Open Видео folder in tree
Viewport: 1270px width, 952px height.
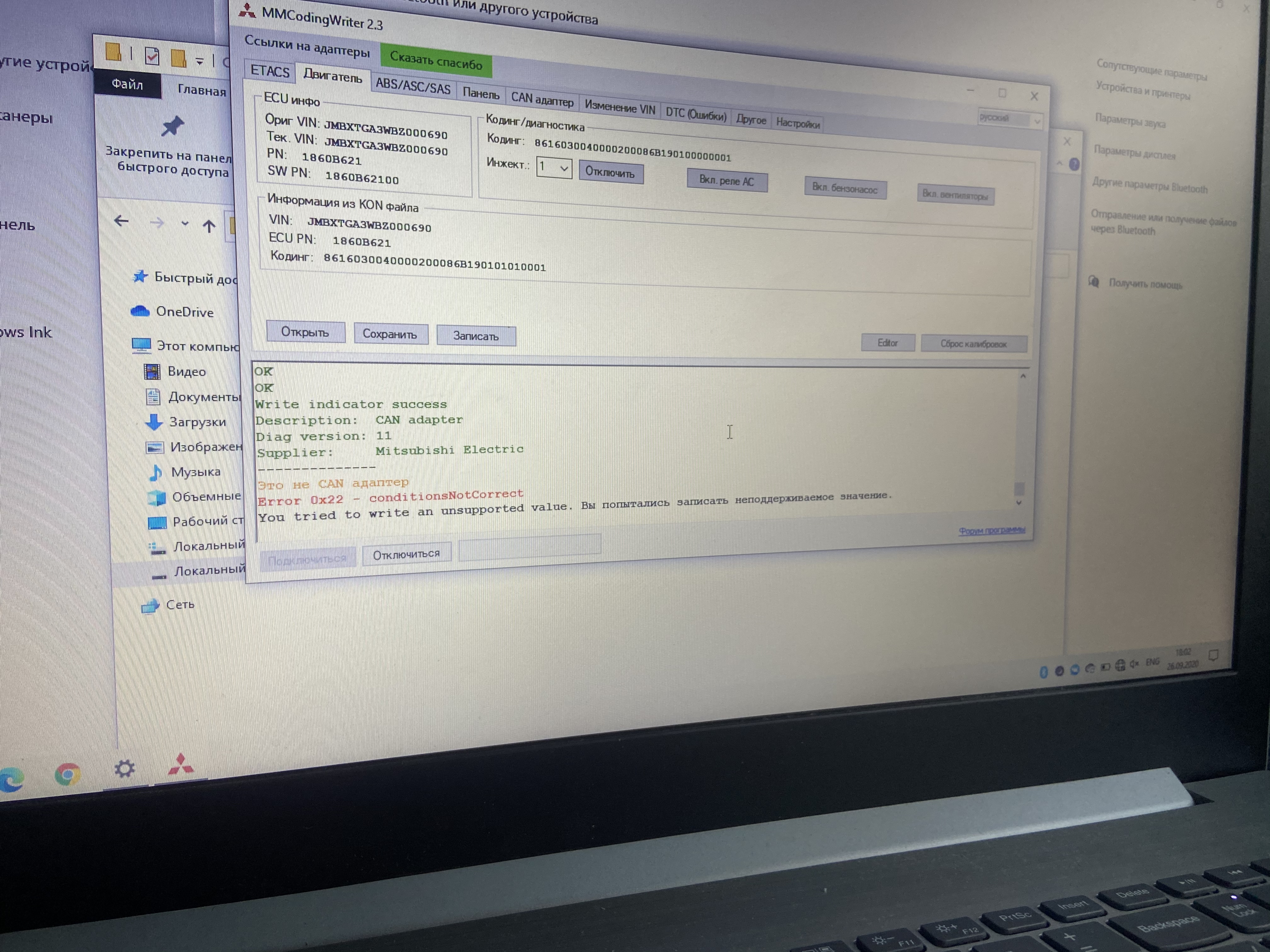click(x=174, y=371)
